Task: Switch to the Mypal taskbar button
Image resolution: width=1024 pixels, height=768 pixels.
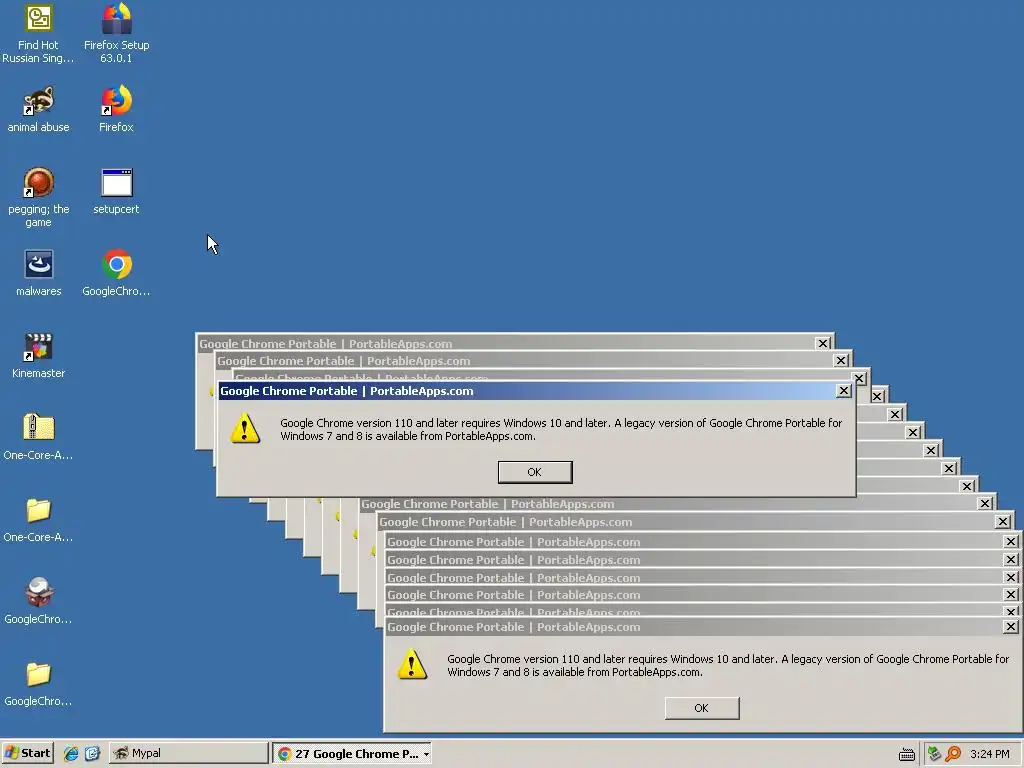Action: [x=188, y=753]
